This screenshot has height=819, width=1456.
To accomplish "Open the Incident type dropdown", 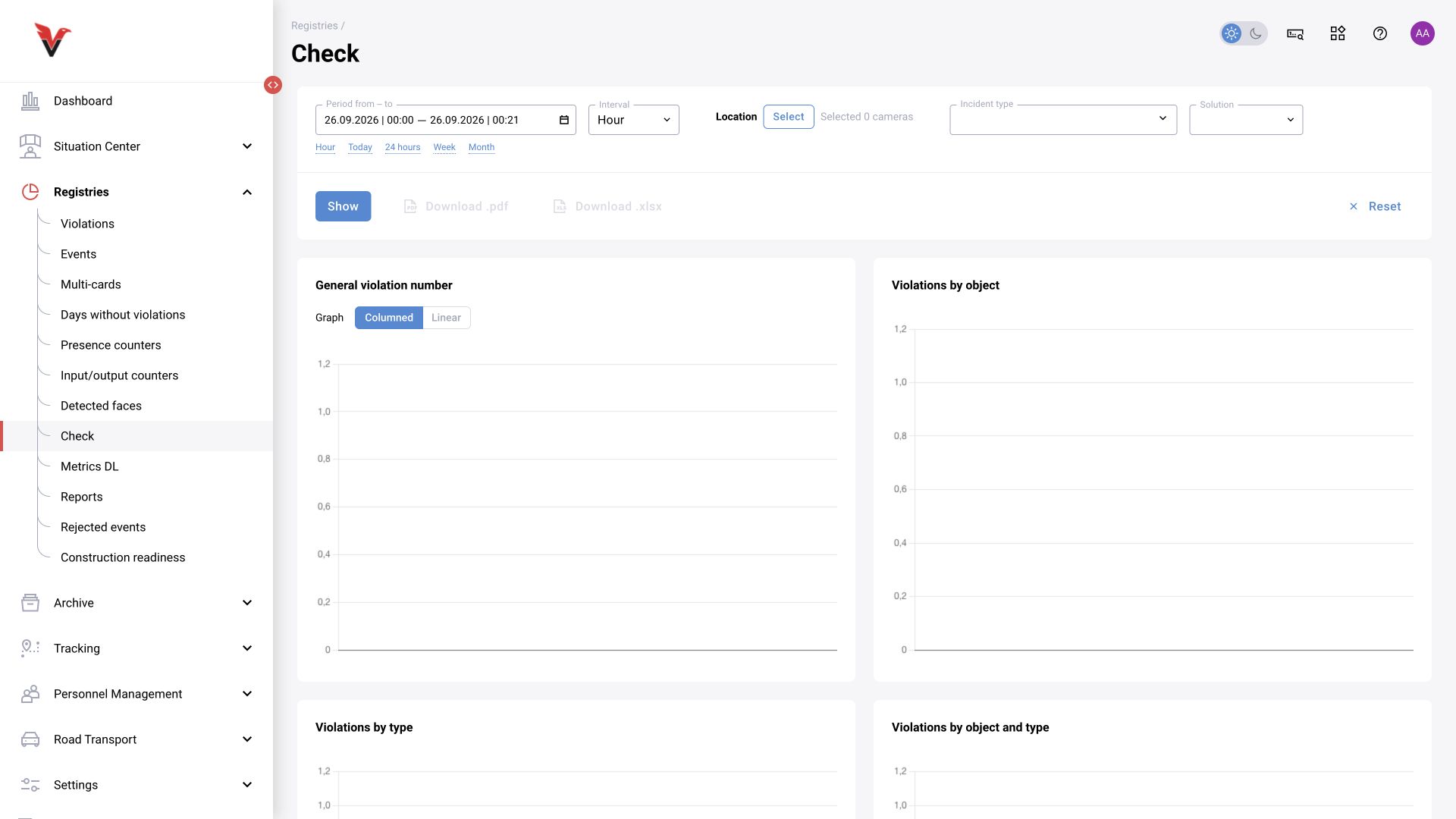I will tap(1063, 120).
